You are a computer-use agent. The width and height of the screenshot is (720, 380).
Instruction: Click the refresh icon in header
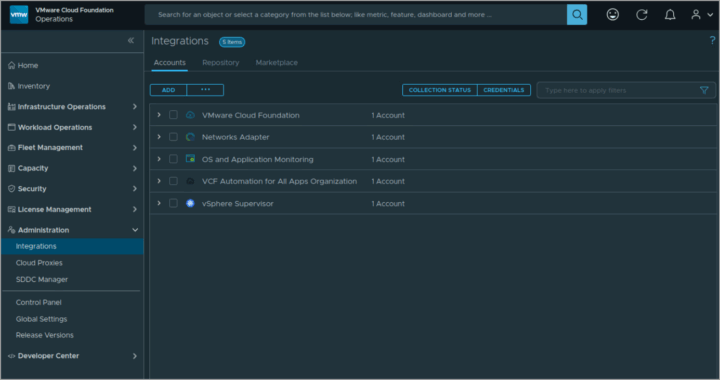click(641, 15)
